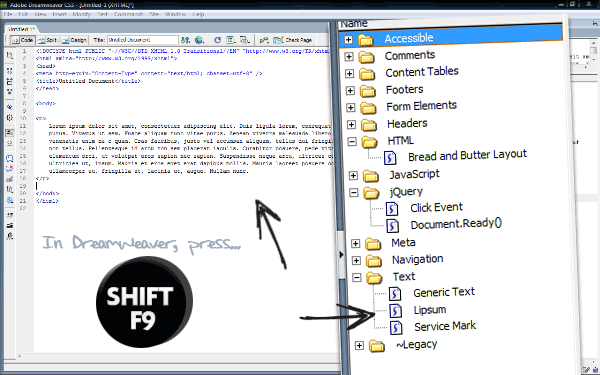Click the Preview in browser globe icon

199,40
